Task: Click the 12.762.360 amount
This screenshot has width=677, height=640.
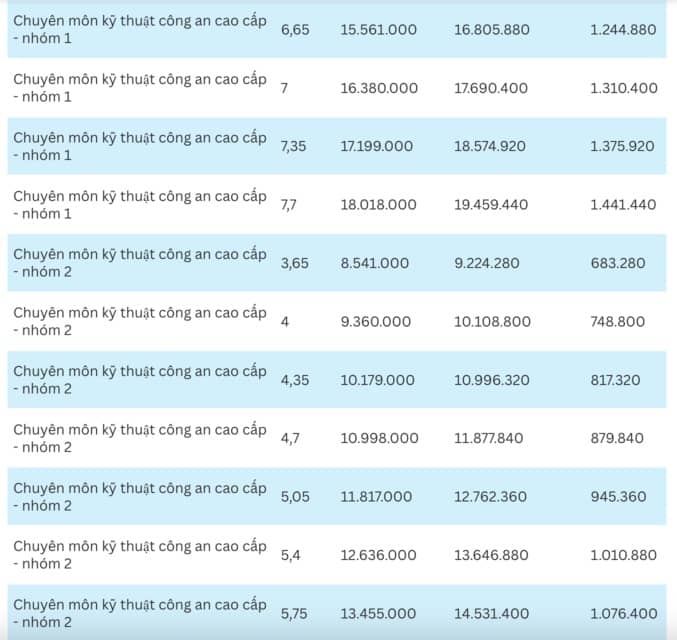Action: point(490,497)
